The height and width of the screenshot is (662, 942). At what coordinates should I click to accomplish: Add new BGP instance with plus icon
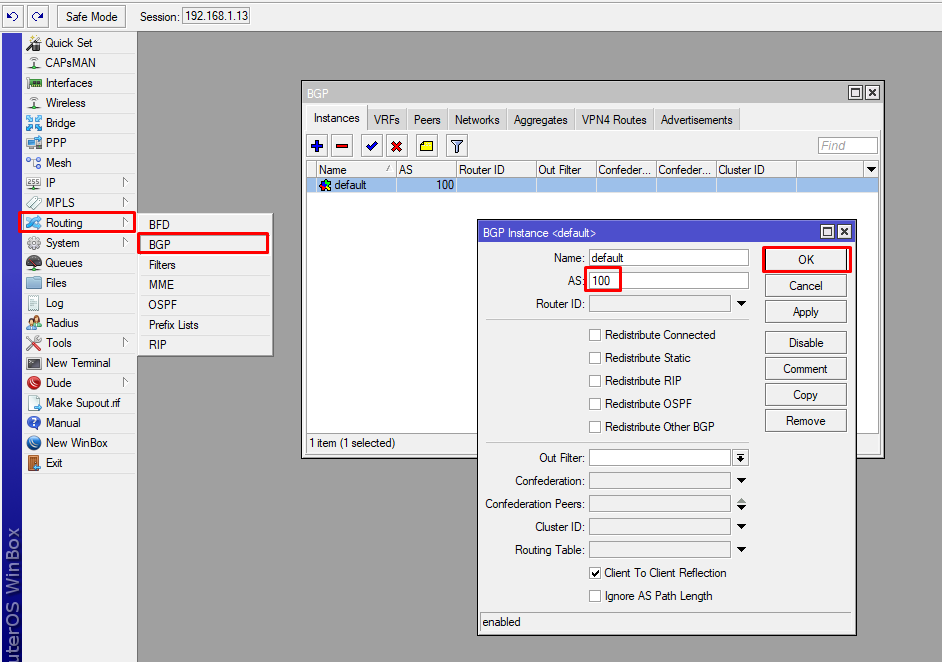tap(317, 146)
